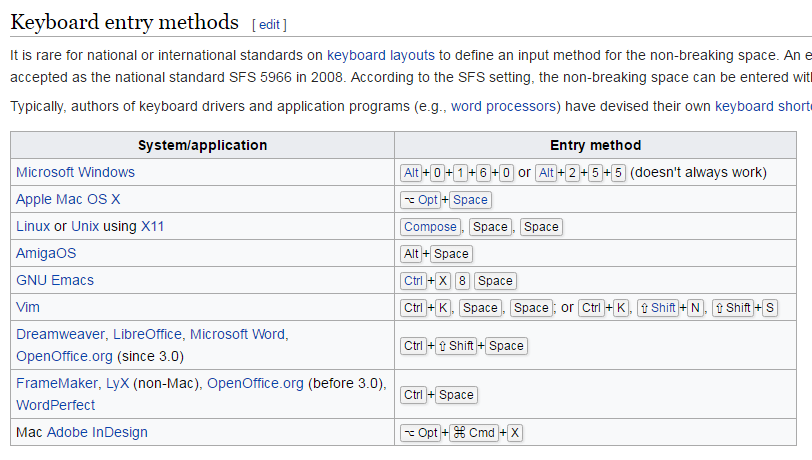Follow the keyboard layouts link
Image resolution: width=812 pixels, height=460 pixels.
(381, 55)
